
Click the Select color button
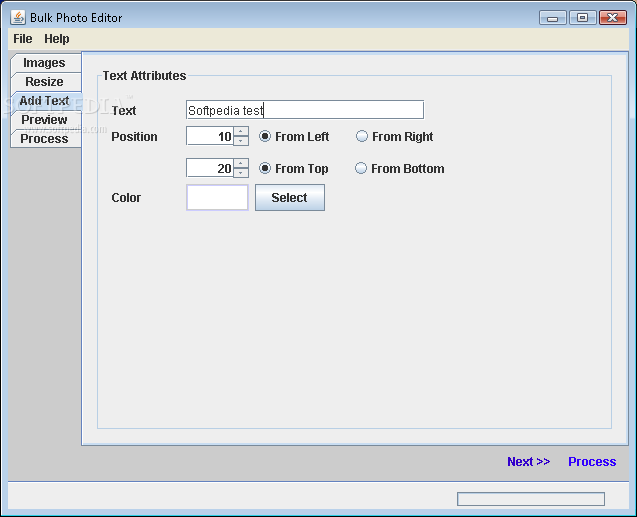tap(290, 197)
